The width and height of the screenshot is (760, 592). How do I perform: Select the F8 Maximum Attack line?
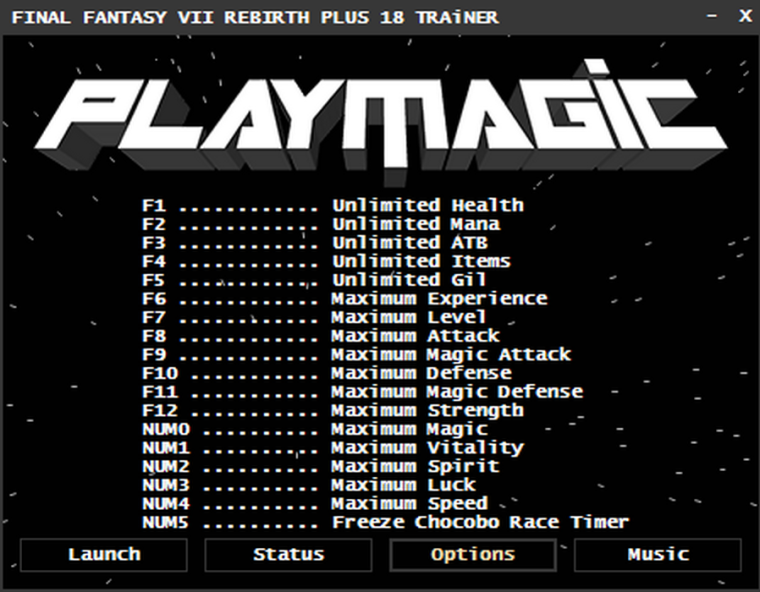click(x=321, y=336)
